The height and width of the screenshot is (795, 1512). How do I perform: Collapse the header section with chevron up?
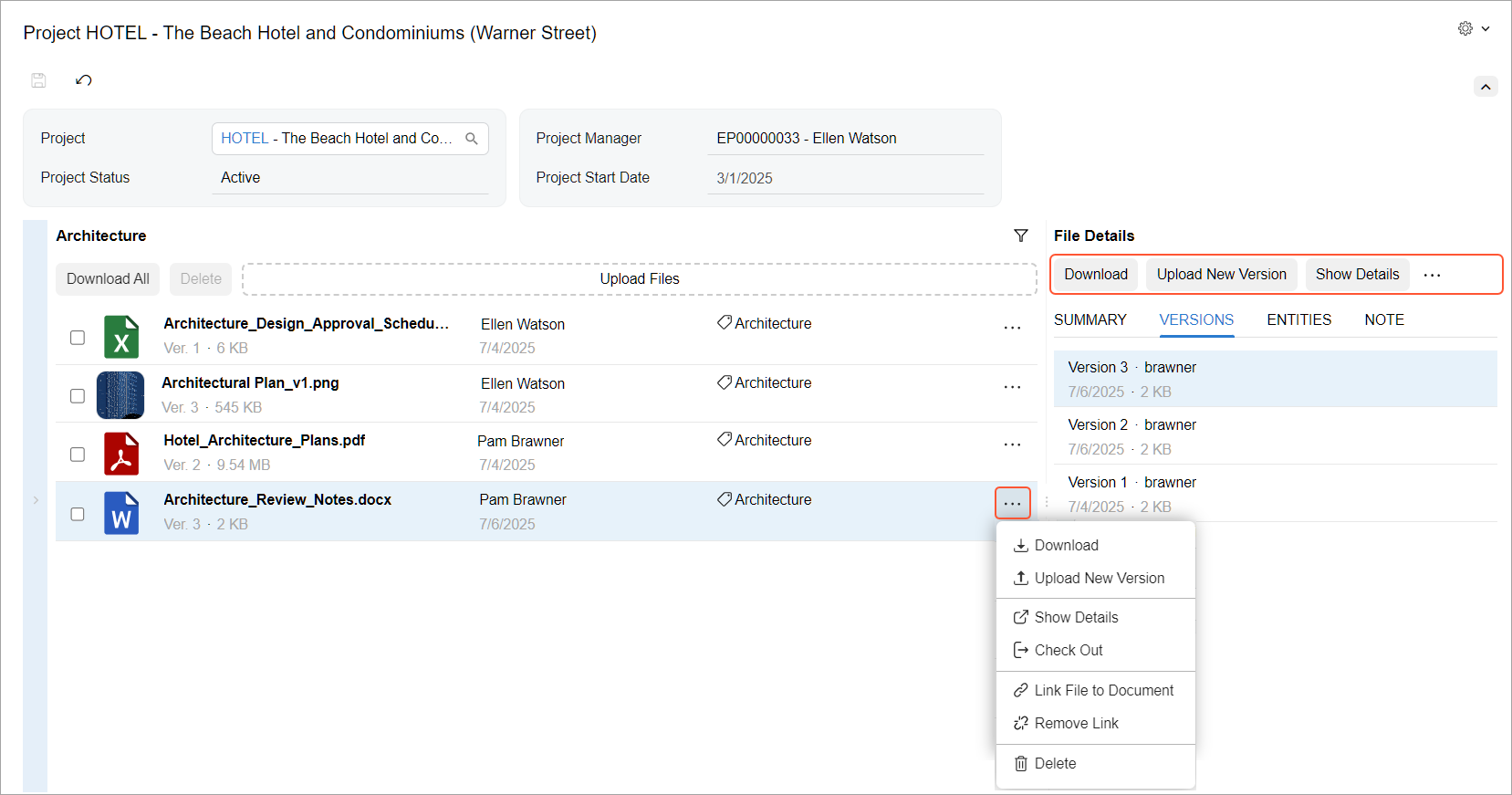tap(1486, 87)
